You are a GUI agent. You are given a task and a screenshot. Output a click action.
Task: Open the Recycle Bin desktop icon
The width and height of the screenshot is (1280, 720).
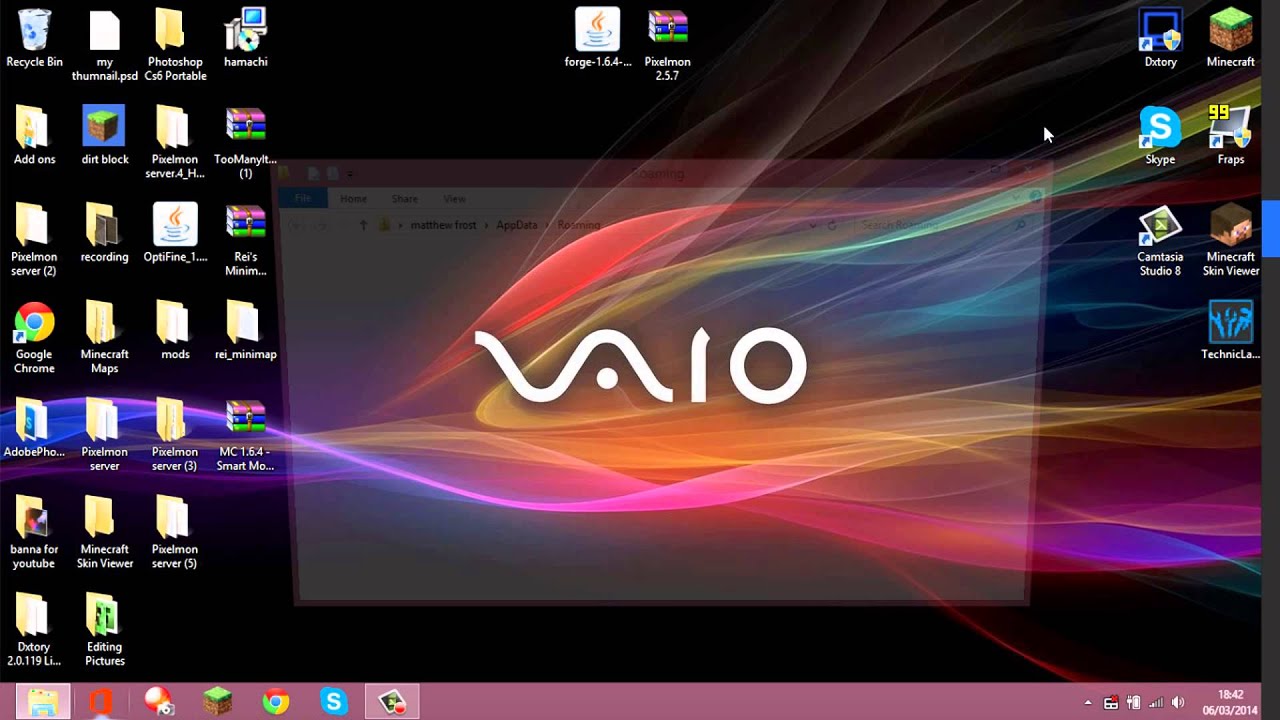tap(34, 39)
